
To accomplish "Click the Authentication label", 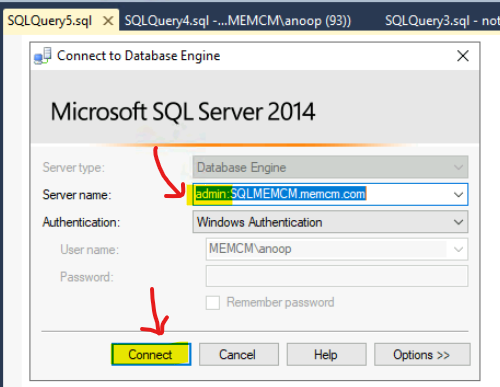I will coord(81,222).
